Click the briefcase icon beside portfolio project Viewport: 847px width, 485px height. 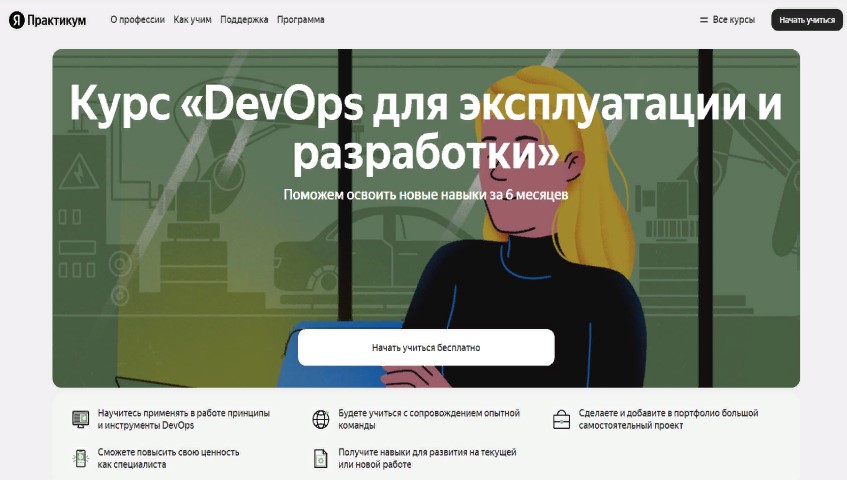(562, 419)
